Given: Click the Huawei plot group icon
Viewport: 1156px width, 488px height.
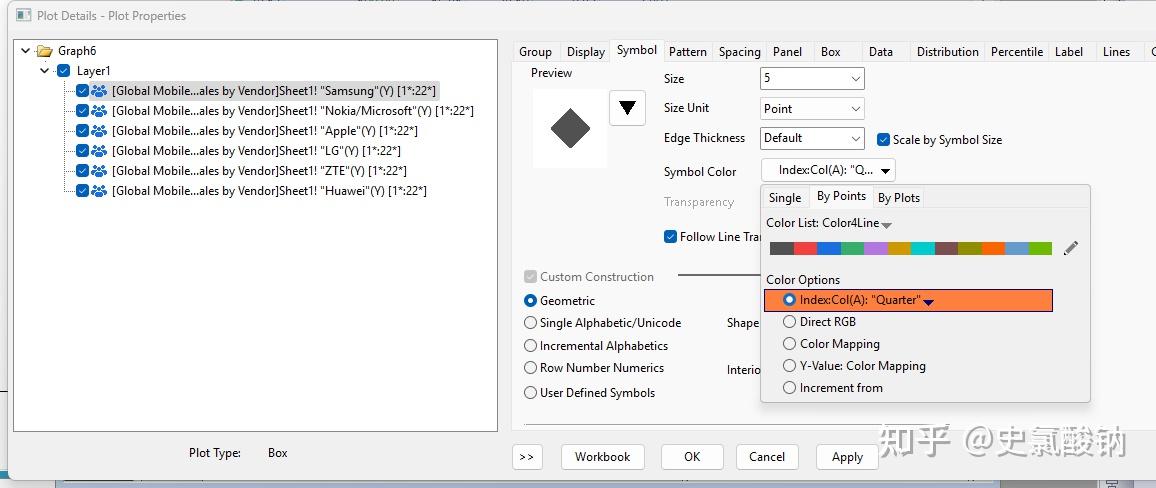Looking at the screenshot, I should click(x=99, y=191).
